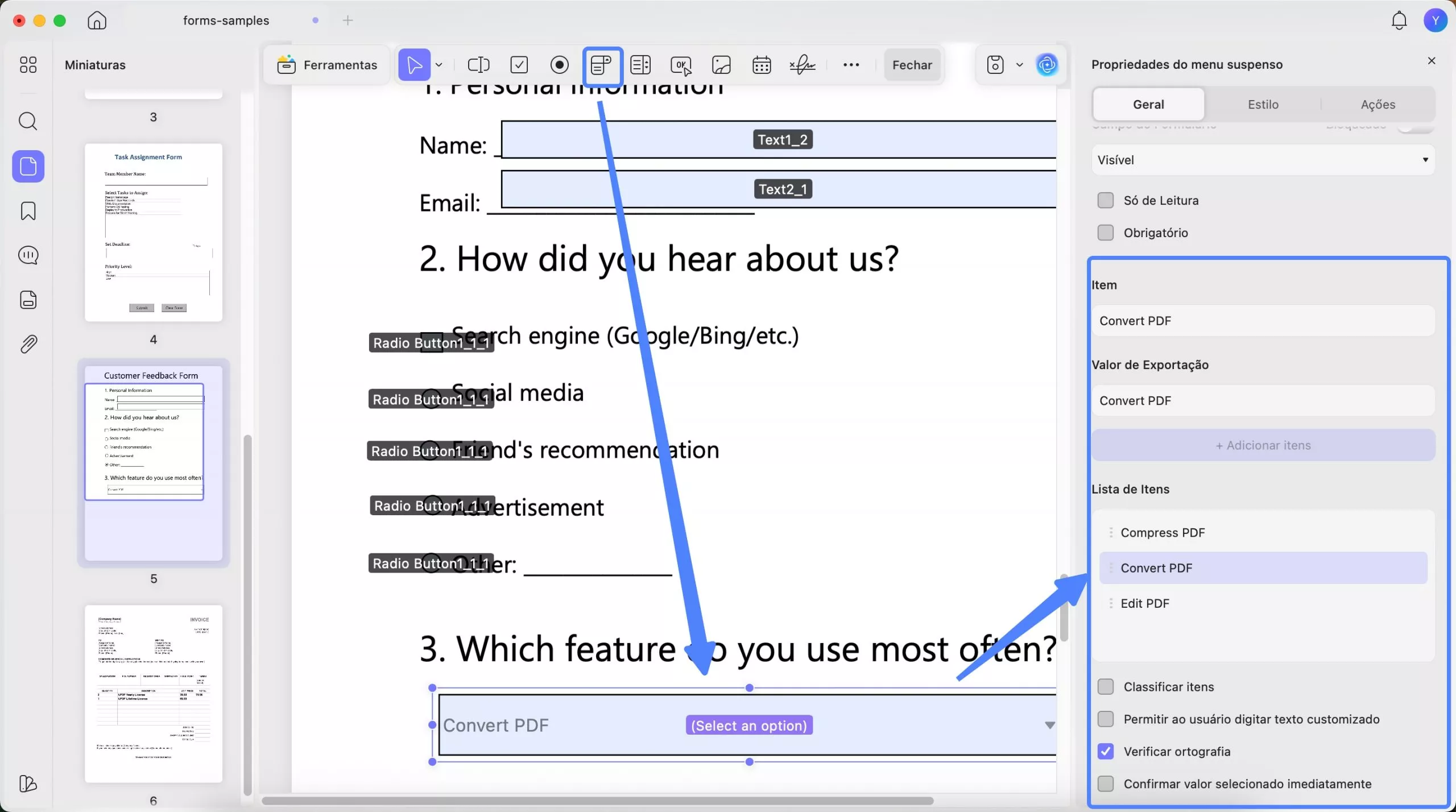Select Convert PDF in the item list
The image size is (1456, 812).
(1263, 568)
